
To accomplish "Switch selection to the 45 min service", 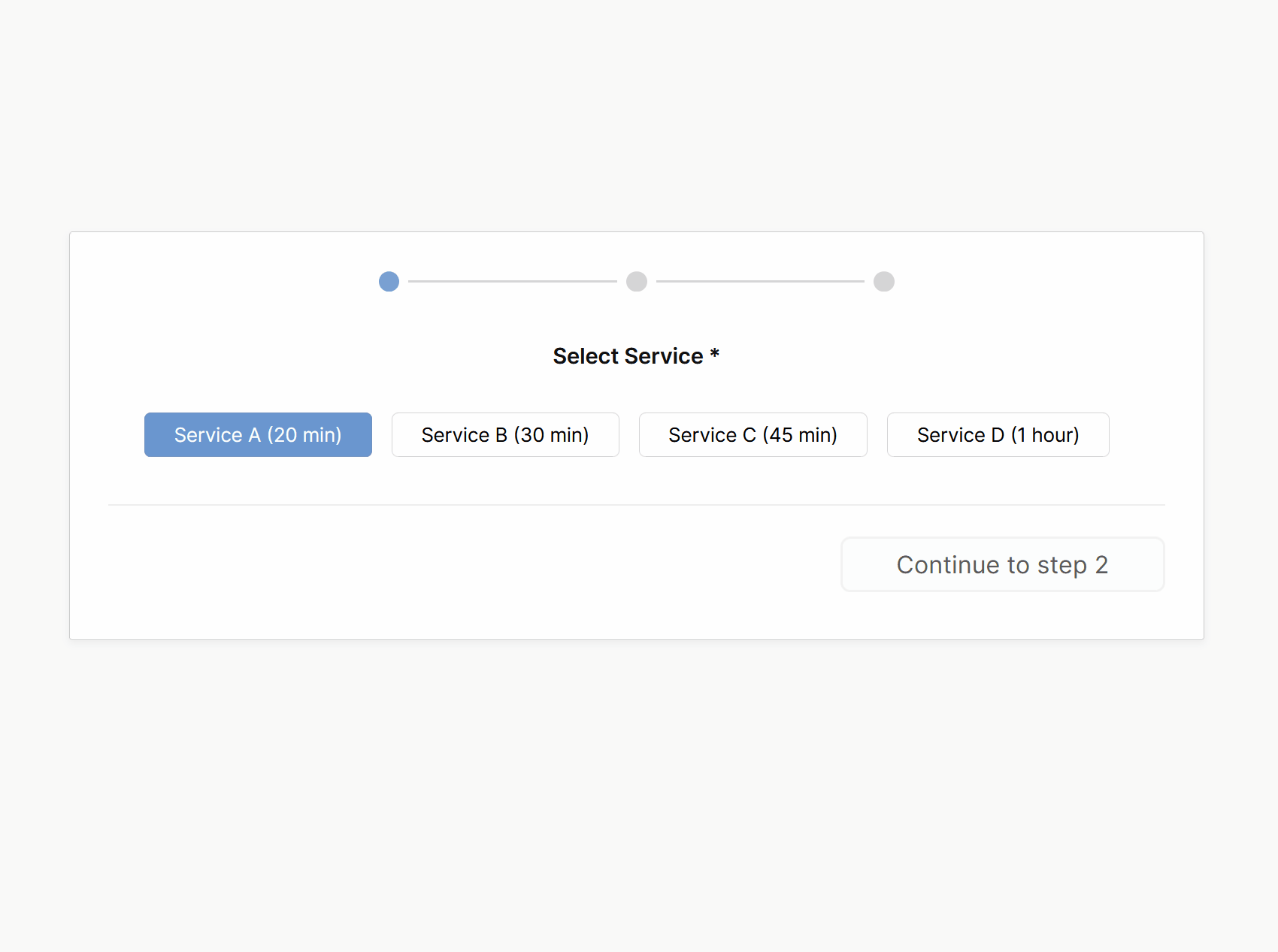I will point(753,434).
